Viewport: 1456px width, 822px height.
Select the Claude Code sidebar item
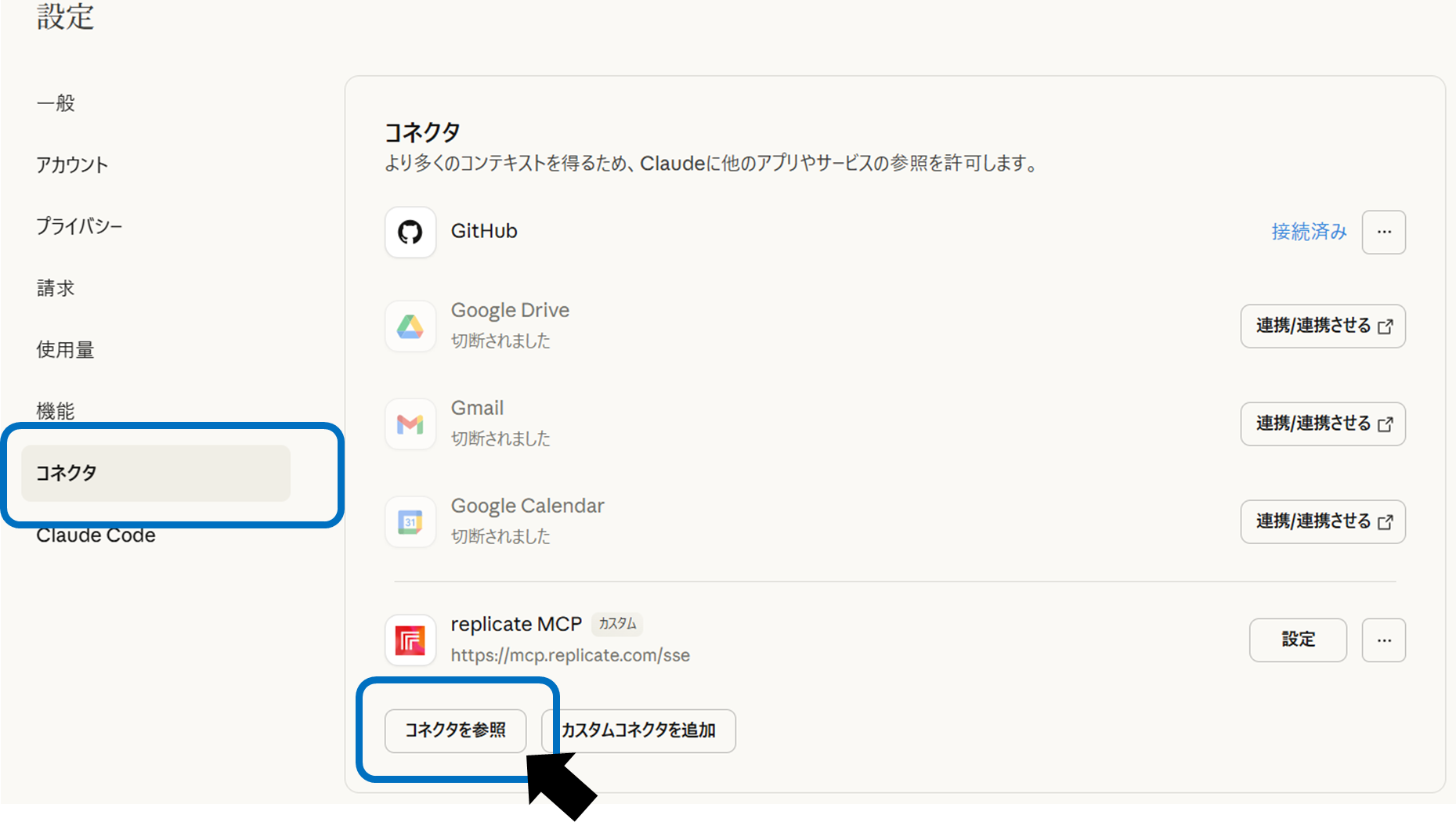coord(96,536)
